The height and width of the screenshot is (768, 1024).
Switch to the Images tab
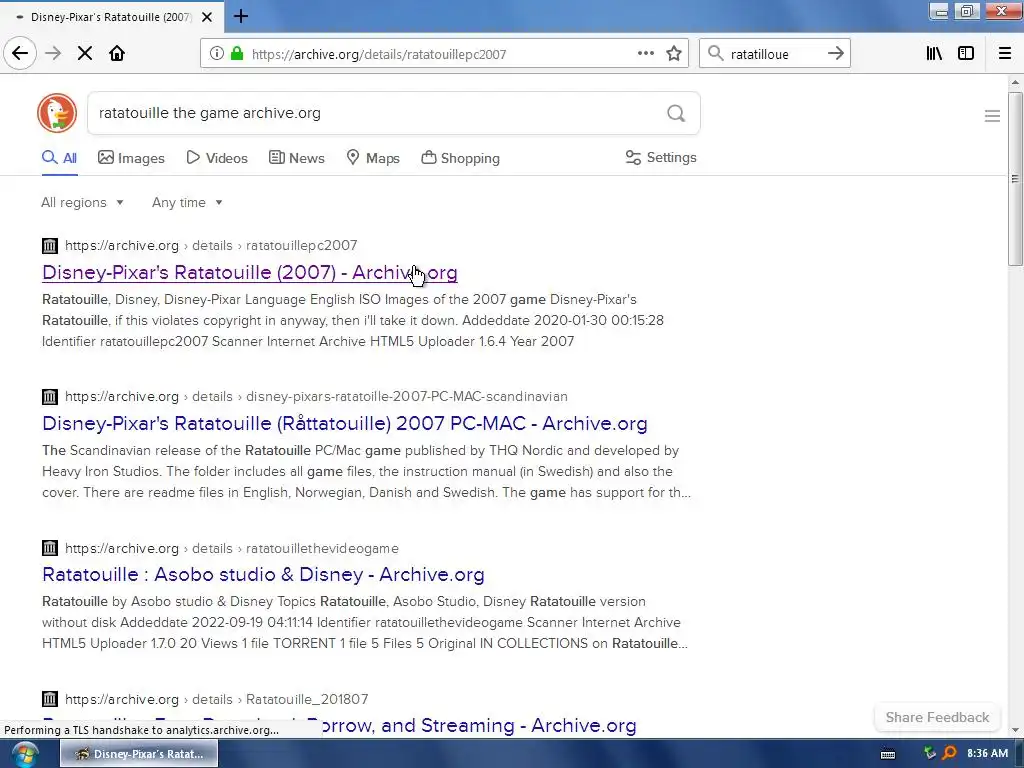click(131, 158)
